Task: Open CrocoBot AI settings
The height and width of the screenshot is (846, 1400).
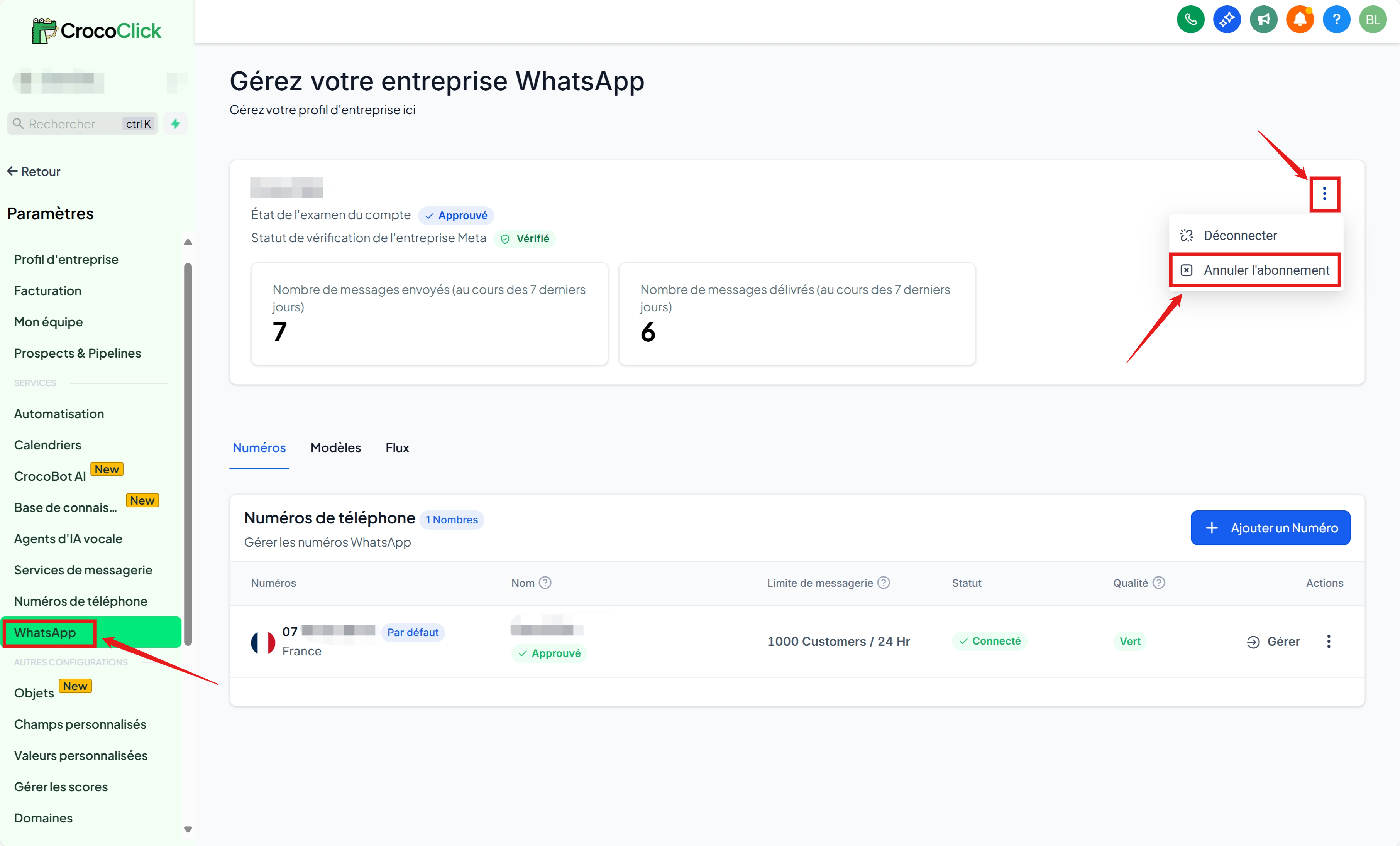Action: [50, 476]
